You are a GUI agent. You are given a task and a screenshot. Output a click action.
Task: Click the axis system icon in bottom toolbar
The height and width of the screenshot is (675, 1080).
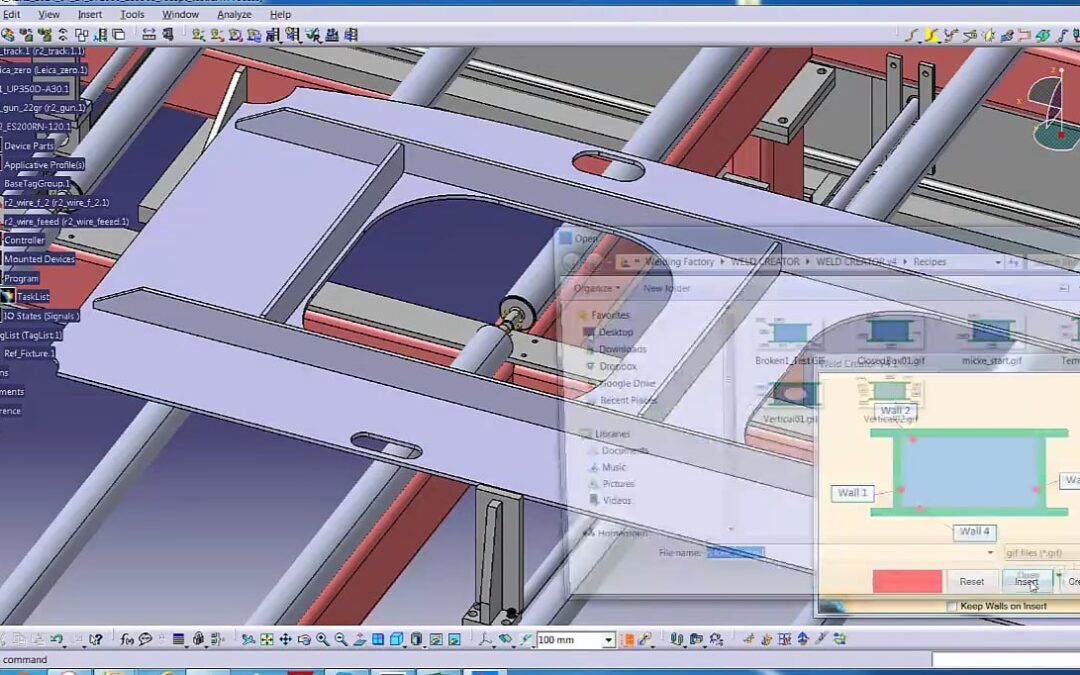click(x=486, y=640)
